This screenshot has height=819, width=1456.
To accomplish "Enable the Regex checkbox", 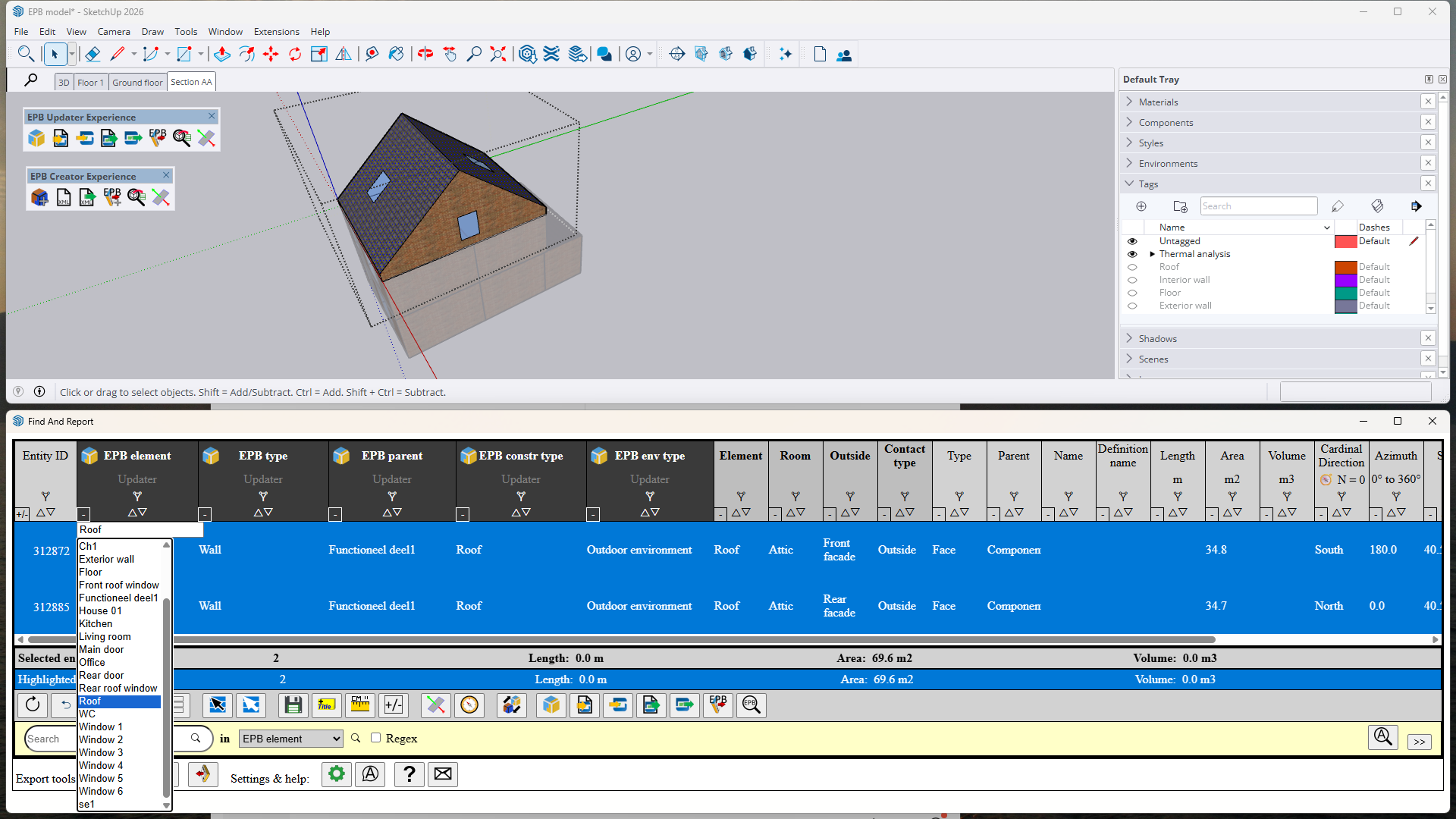I will click(x=375, y=738).
